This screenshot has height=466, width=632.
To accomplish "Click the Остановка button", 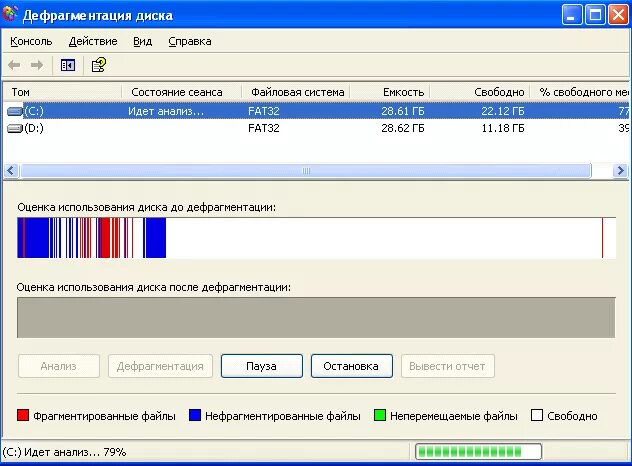I will tap(351, 366).
